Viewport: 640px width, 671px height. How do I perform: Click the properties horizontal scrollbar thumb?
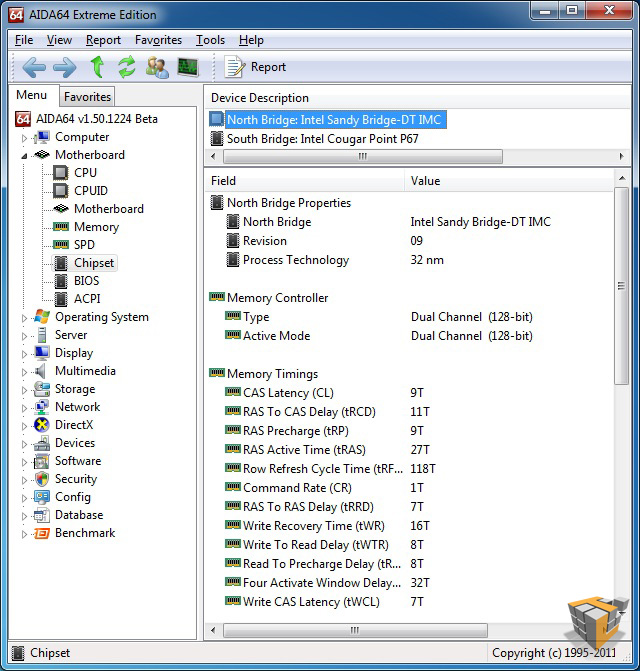pos(355,630)
